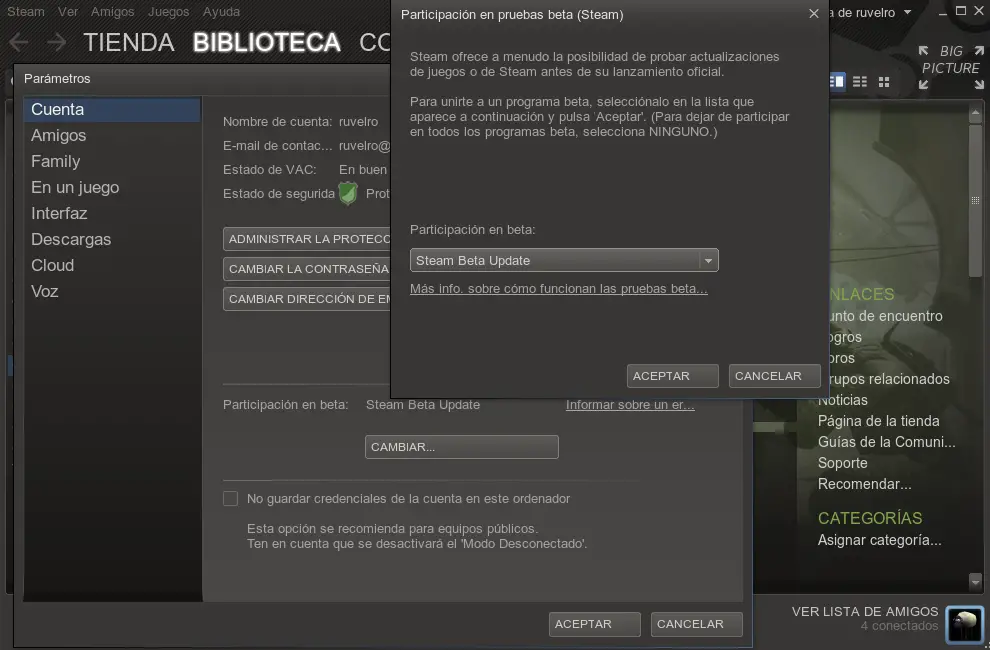
Task: Click ACEPTAR in Parámetros window
Action: coord(595,624)
